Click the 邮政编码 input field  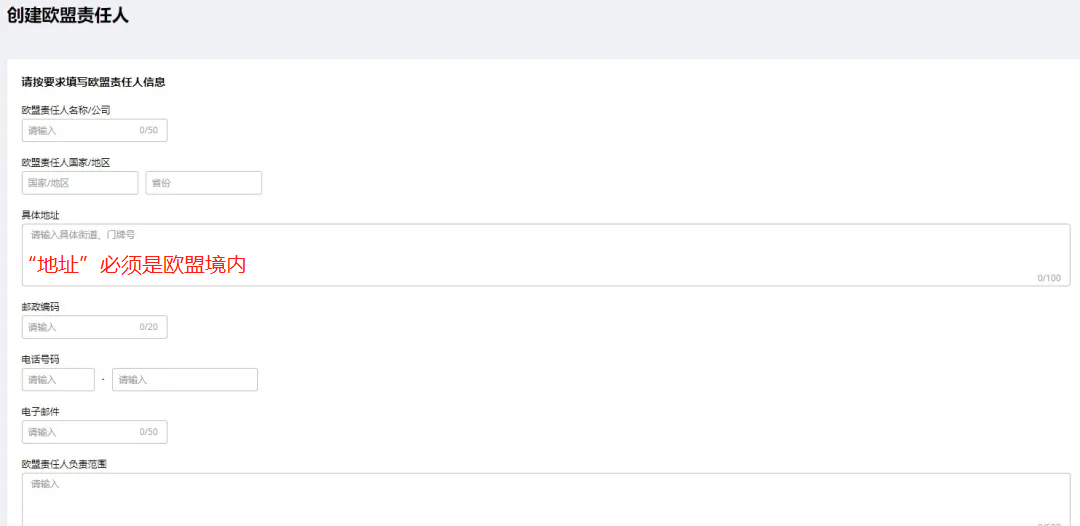click(x=80, y=327)
